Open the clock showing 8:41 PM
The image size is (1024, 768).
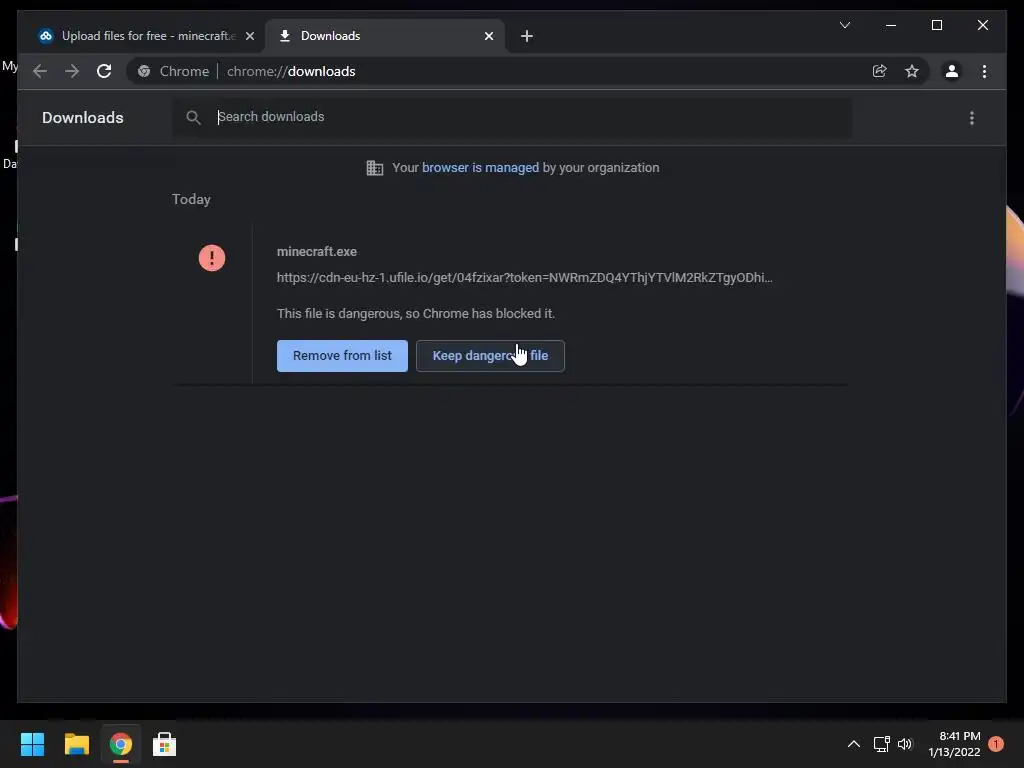pos(954,744)
